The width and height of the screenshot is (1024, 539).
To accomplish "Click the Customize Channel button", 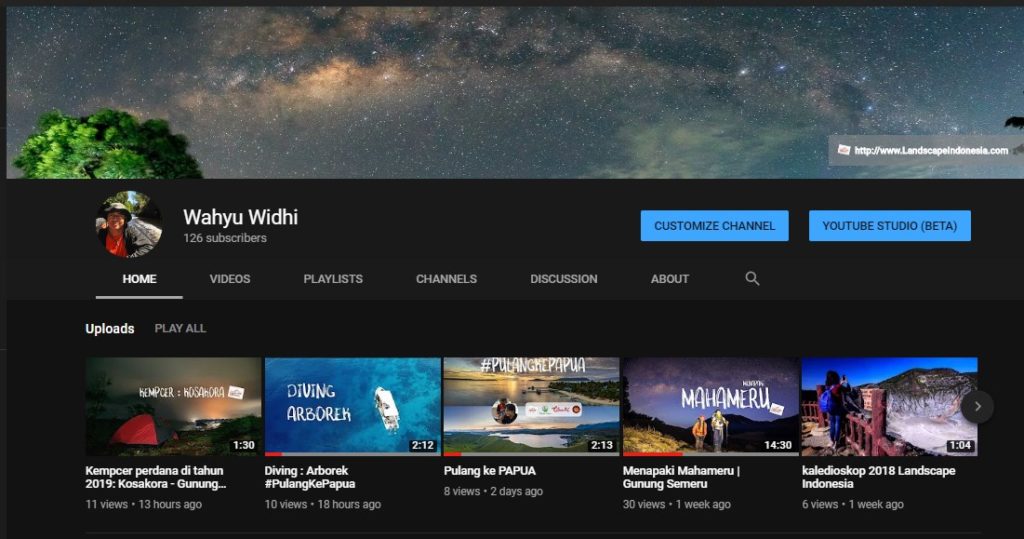I will (714, 226).
